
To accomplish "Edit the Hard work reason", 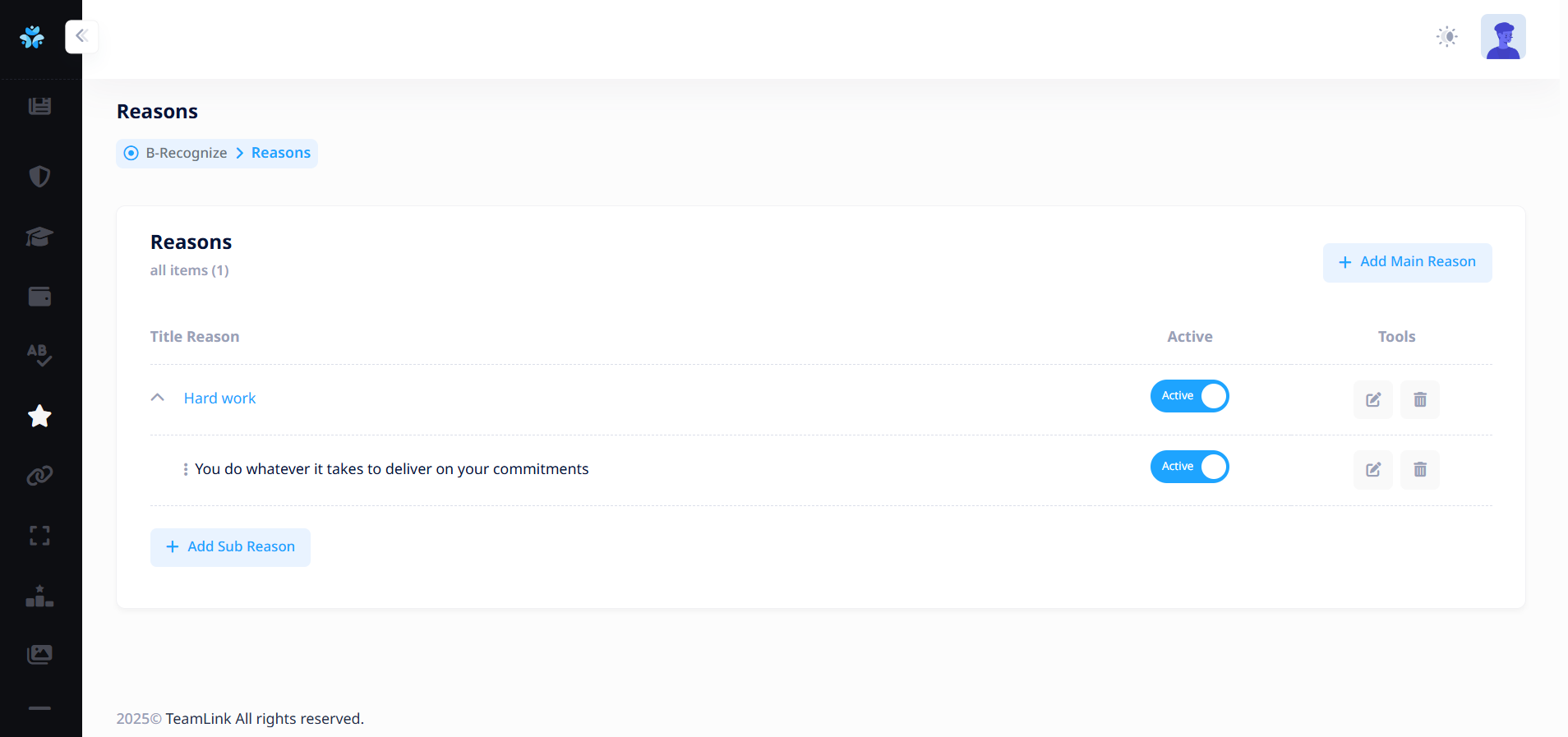I will pos(1372,399).
